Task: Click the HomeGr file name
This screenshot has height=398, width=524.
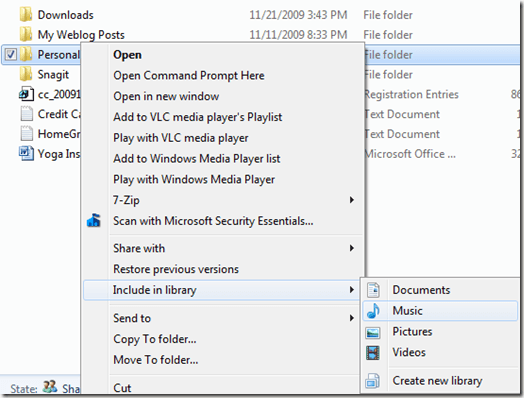Action: (59, 134)
